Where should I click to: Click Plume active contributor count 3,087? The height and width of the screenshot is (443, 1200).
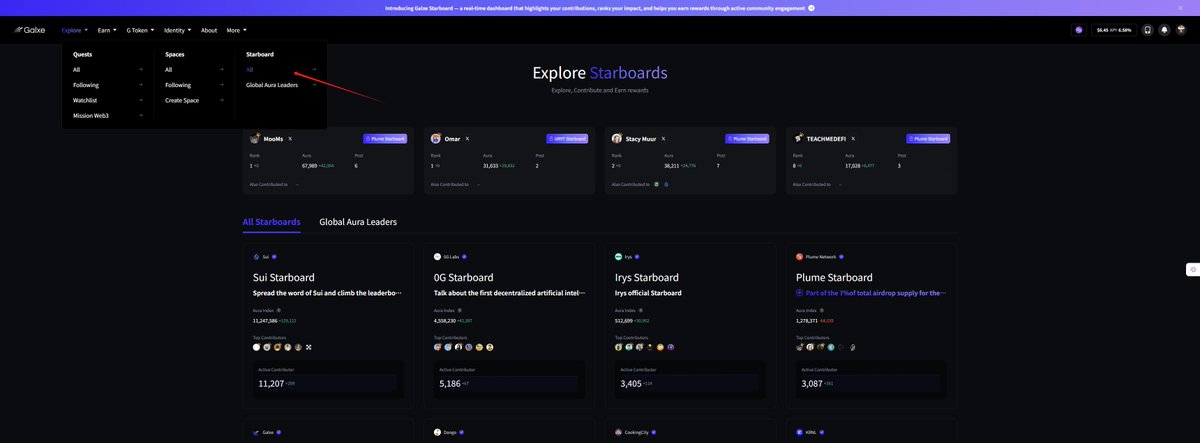click(813, 383)
